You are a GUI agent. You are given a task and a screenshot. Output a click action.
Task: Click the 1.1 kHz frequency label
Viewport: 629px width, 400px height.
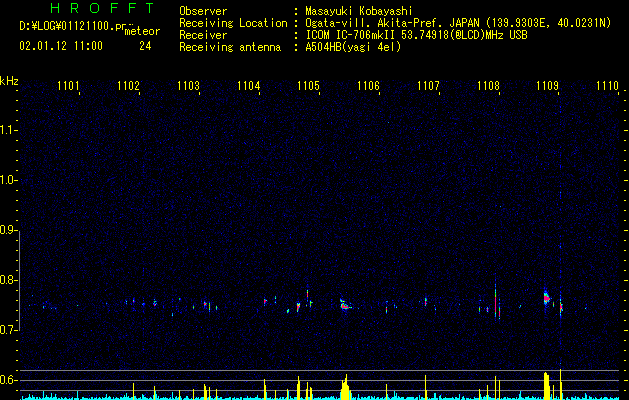click(8, 130)
